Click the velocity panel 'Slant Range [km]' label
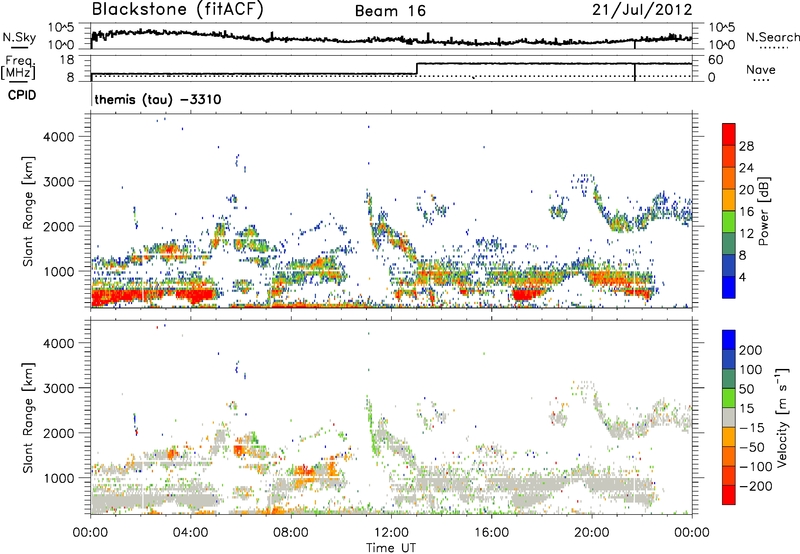This screenshot has width=800, height=554. (28, 417)
